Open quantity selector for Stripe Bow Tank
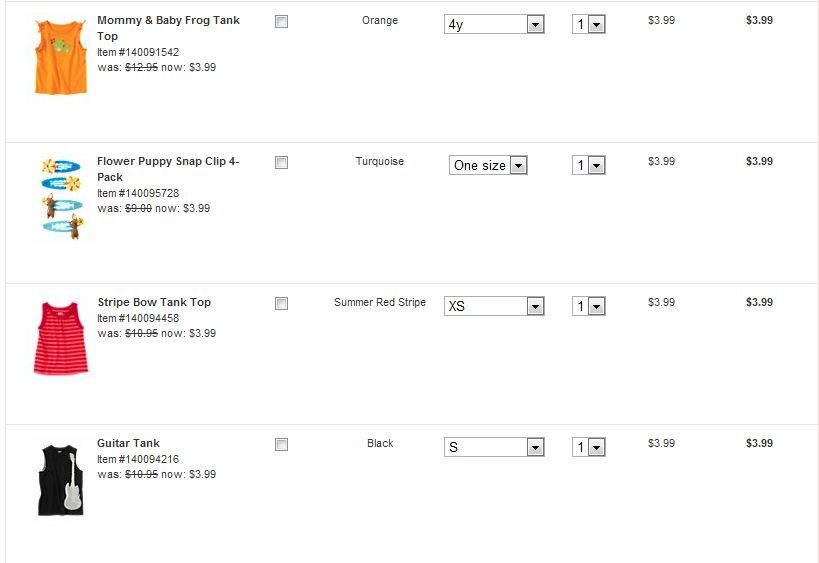The image size is (819, 563). click(x=589, y=307)
